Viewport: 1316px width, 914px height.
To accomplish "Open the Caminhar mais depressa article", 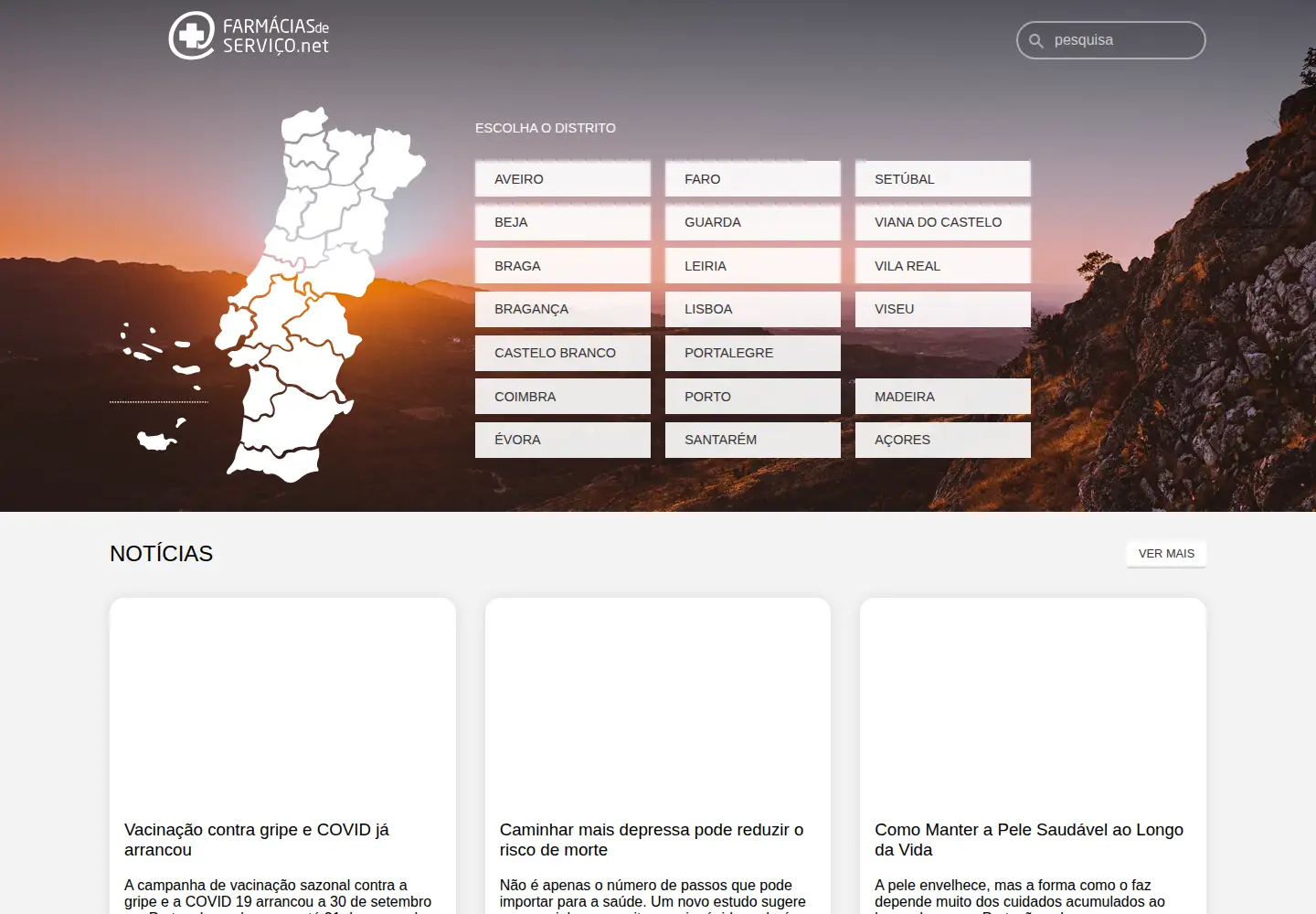I will (x=652, y=839).
